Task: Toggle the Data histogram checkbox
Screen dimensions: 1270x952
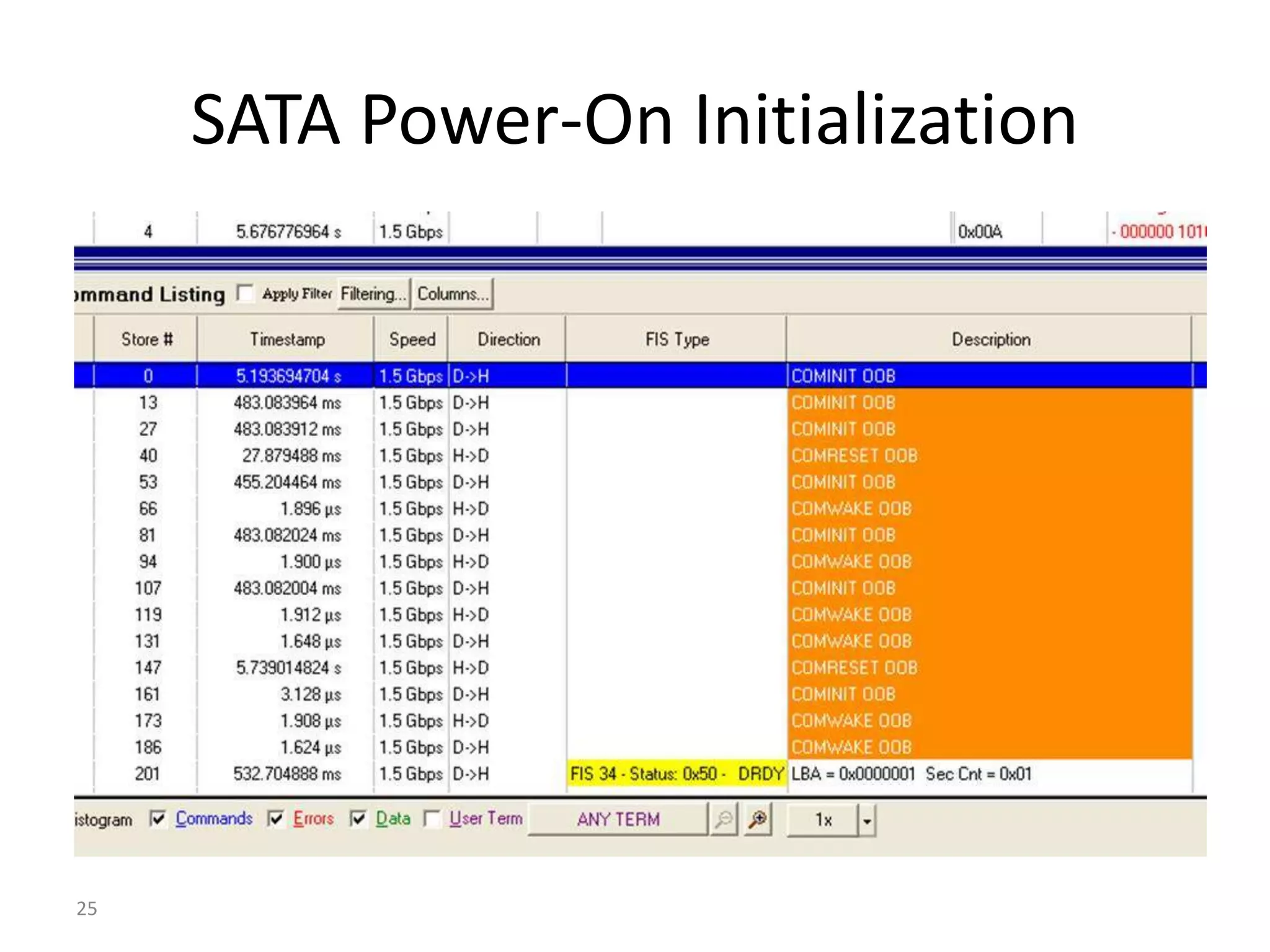Action: pyautogui.click(x=358, y=819)
